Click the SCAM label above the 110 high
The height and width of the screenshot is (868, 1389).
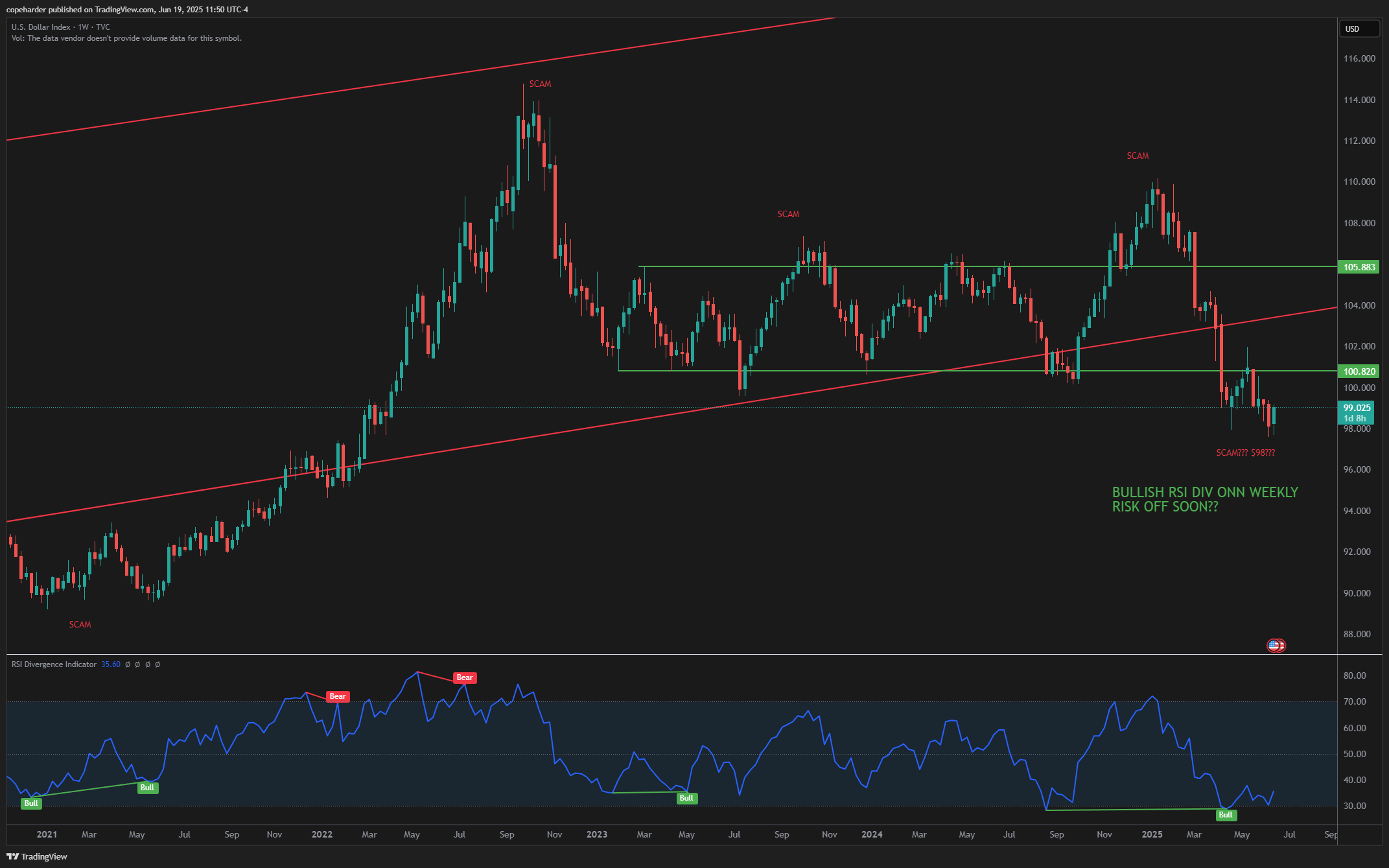pyautogui.click(x=1138, y=156)
